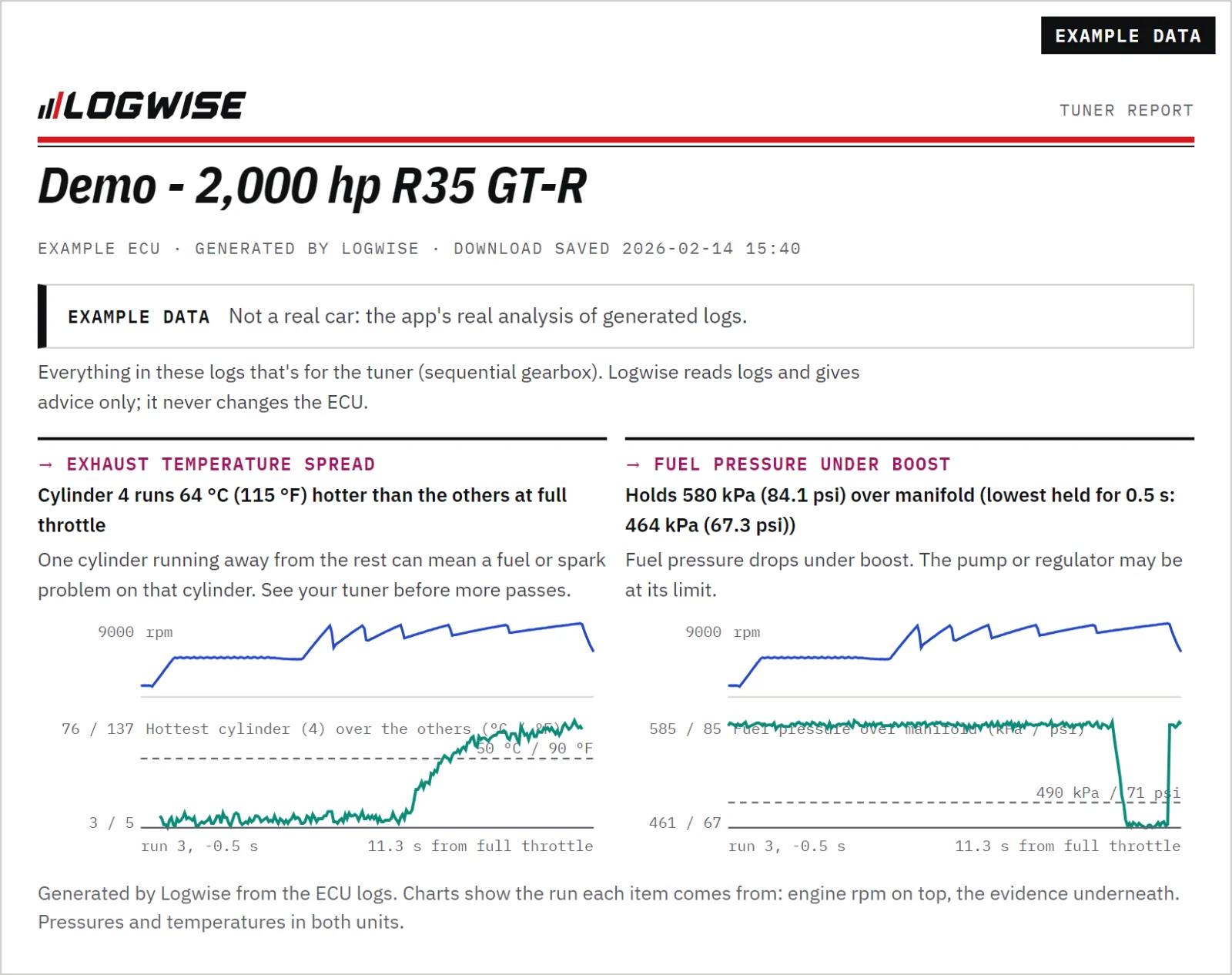Click the 9000 rpm label in exhaust chart
1232x975 pixels.
[136, 632]
